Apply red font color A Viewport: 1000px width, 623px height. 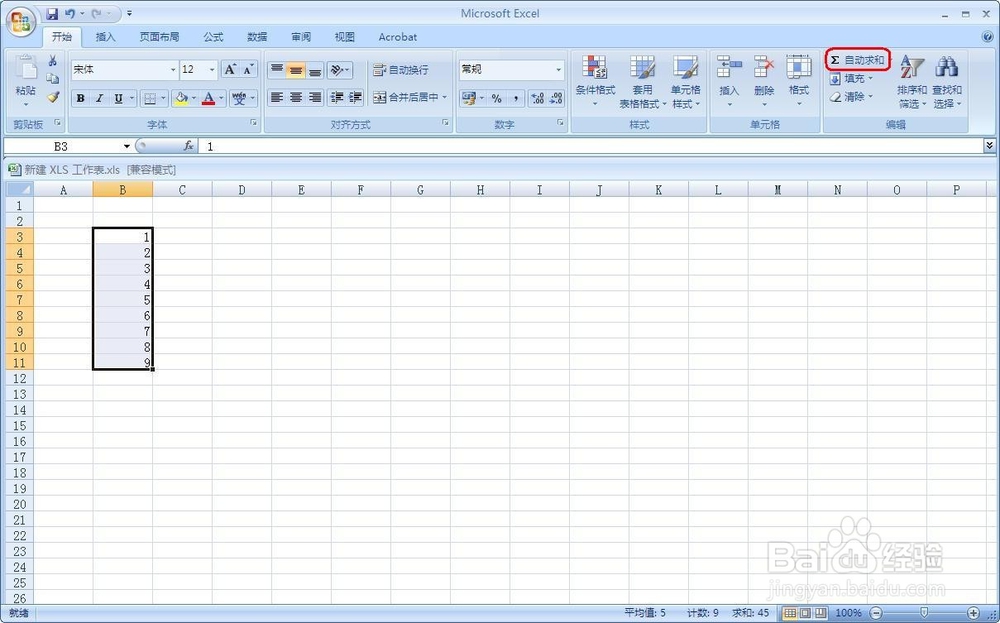click(209, 98)
